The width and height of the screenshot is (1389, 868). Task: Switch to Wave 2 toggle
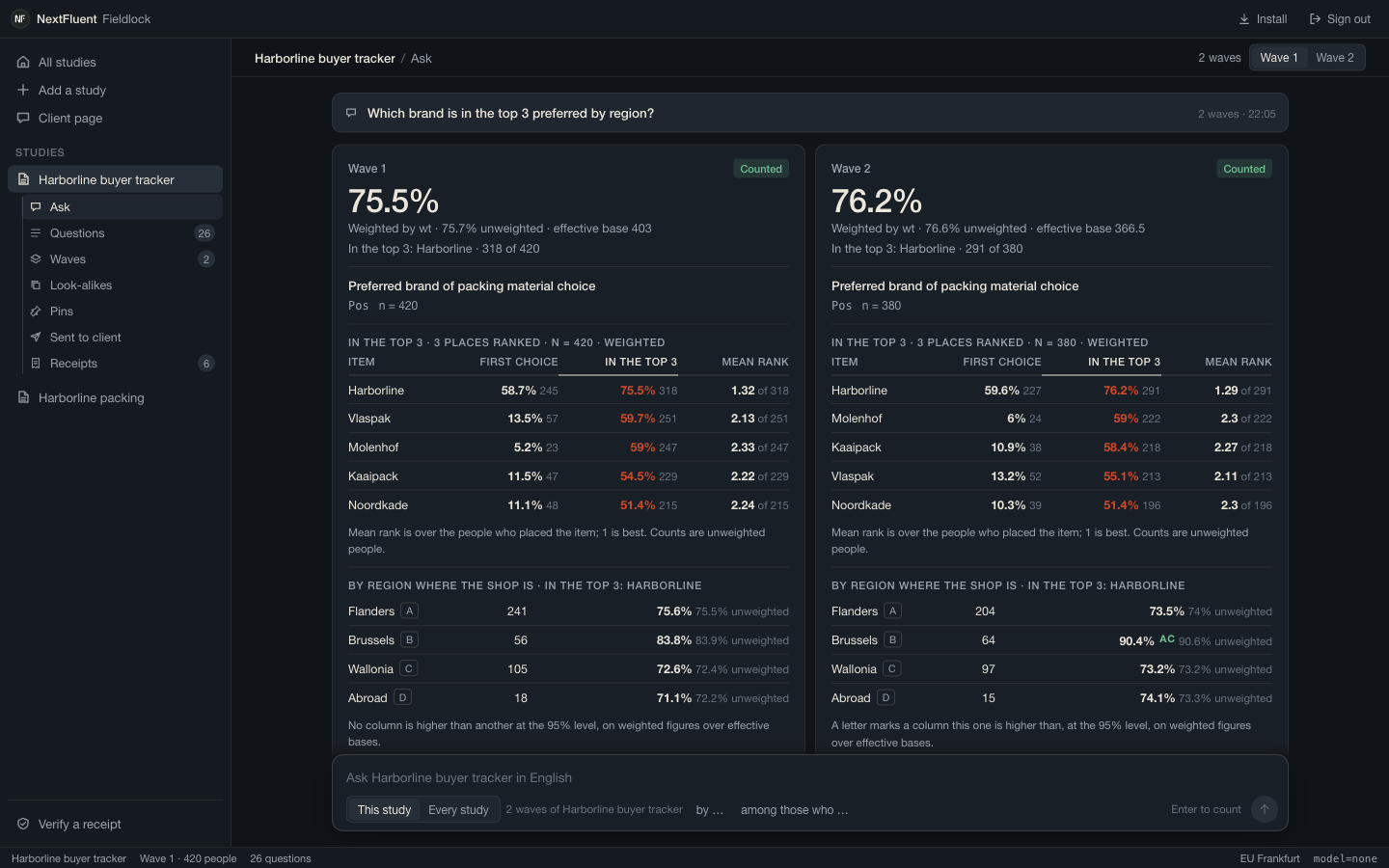point(1335,58)
